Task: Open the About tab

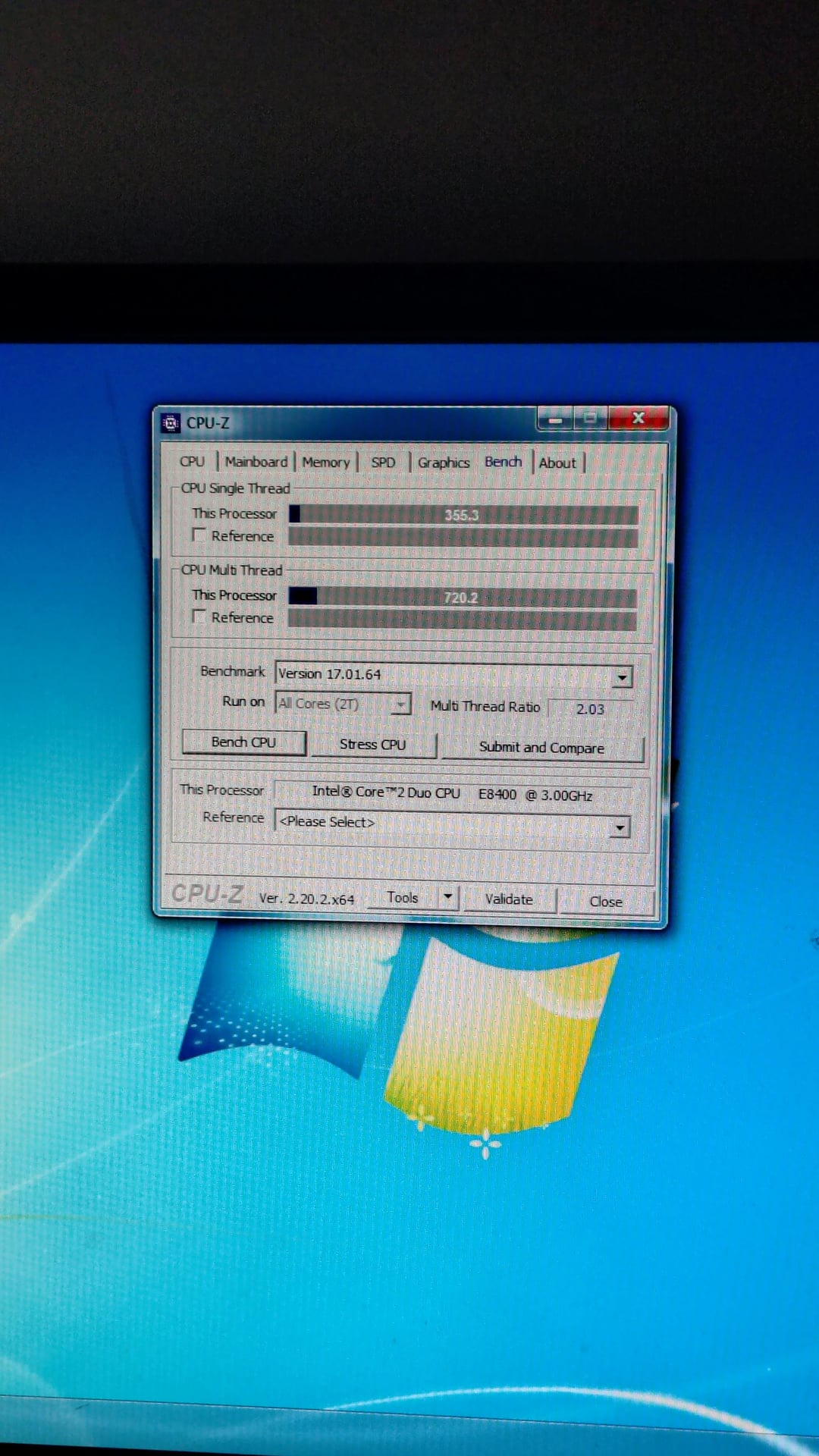Action: 557,463
